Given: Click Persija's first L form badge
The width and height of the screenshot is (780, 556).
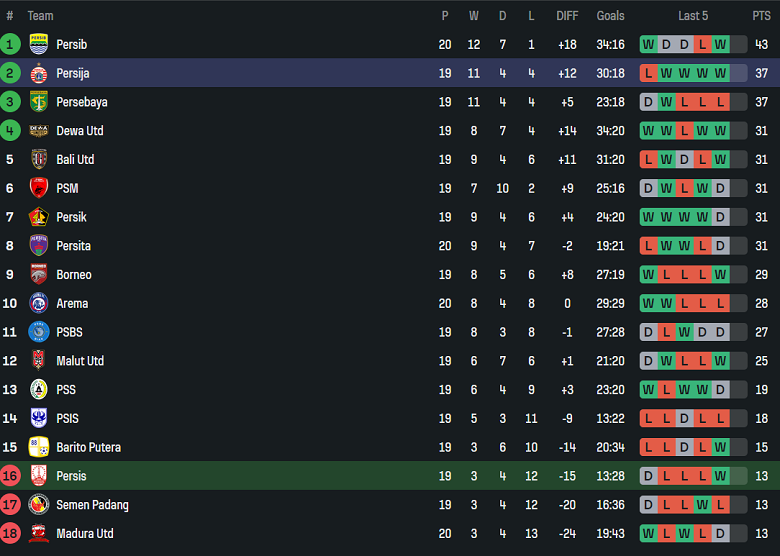Looking at the screenshot, I should click(648, 73).
